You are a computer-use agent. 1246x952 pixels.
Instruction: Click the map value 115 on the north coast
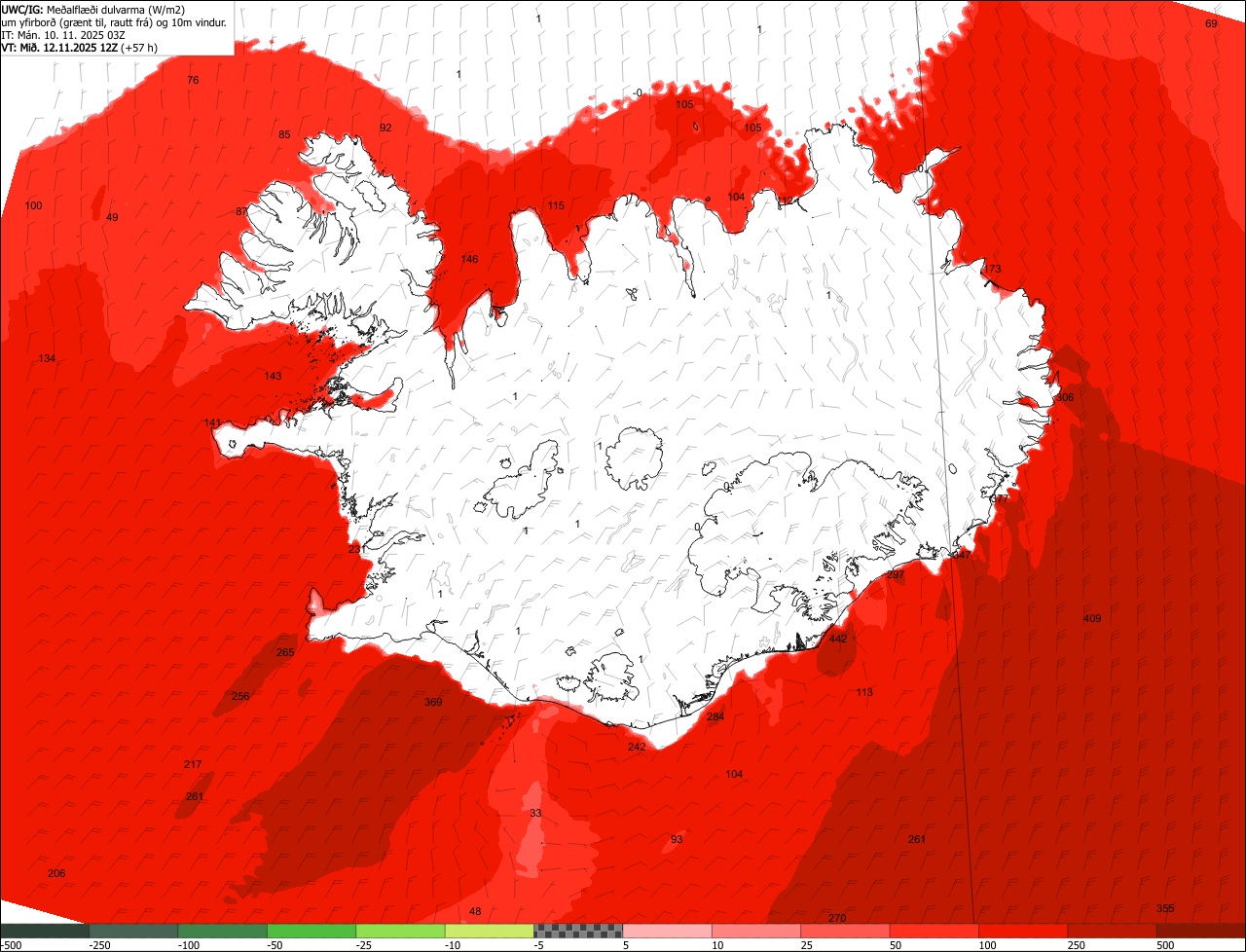[x=556, y=205]
